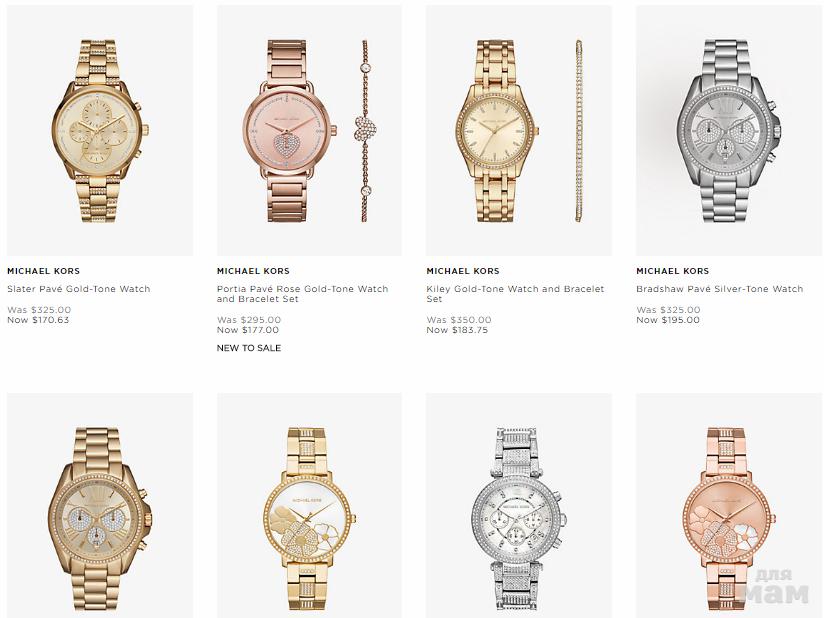Open Kiley Gold-Tone Watch and Bracelet image

coord(519,130)
